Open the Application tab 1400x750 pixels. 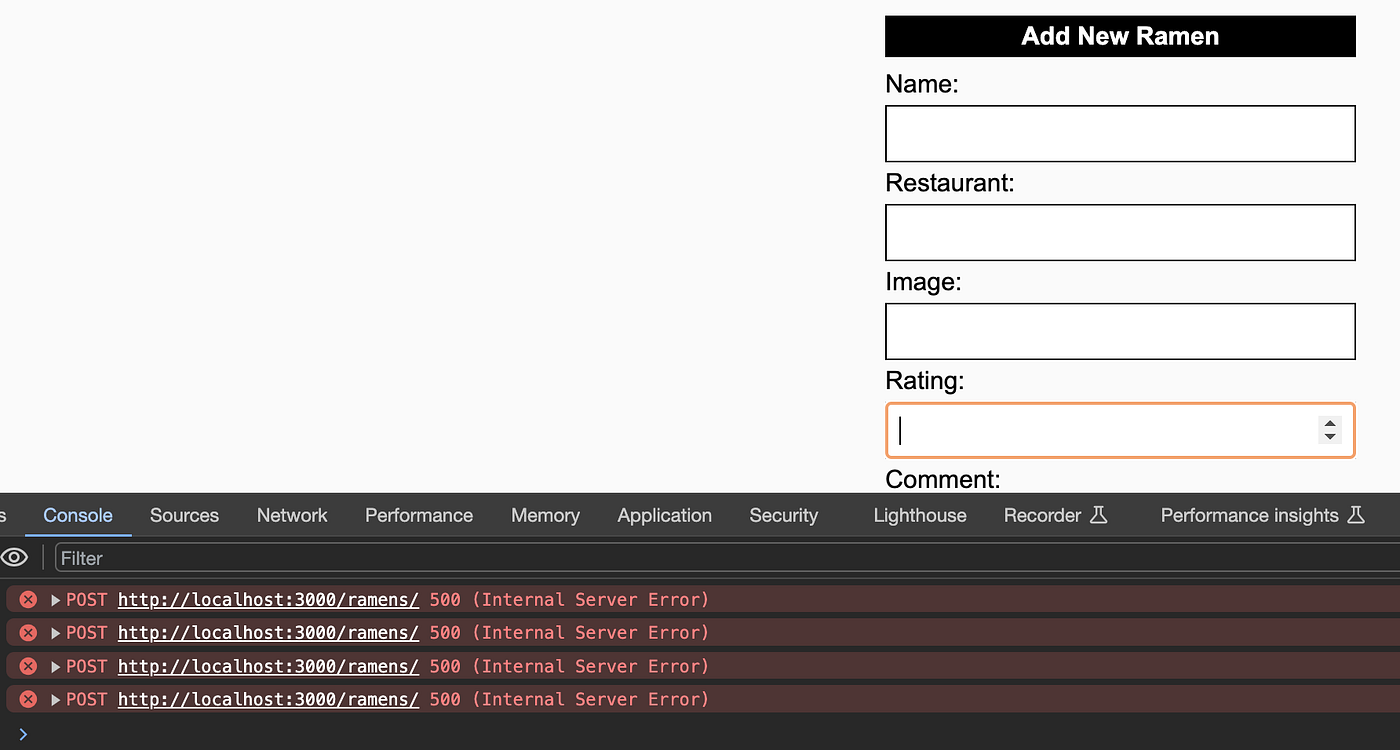[664, 515]
